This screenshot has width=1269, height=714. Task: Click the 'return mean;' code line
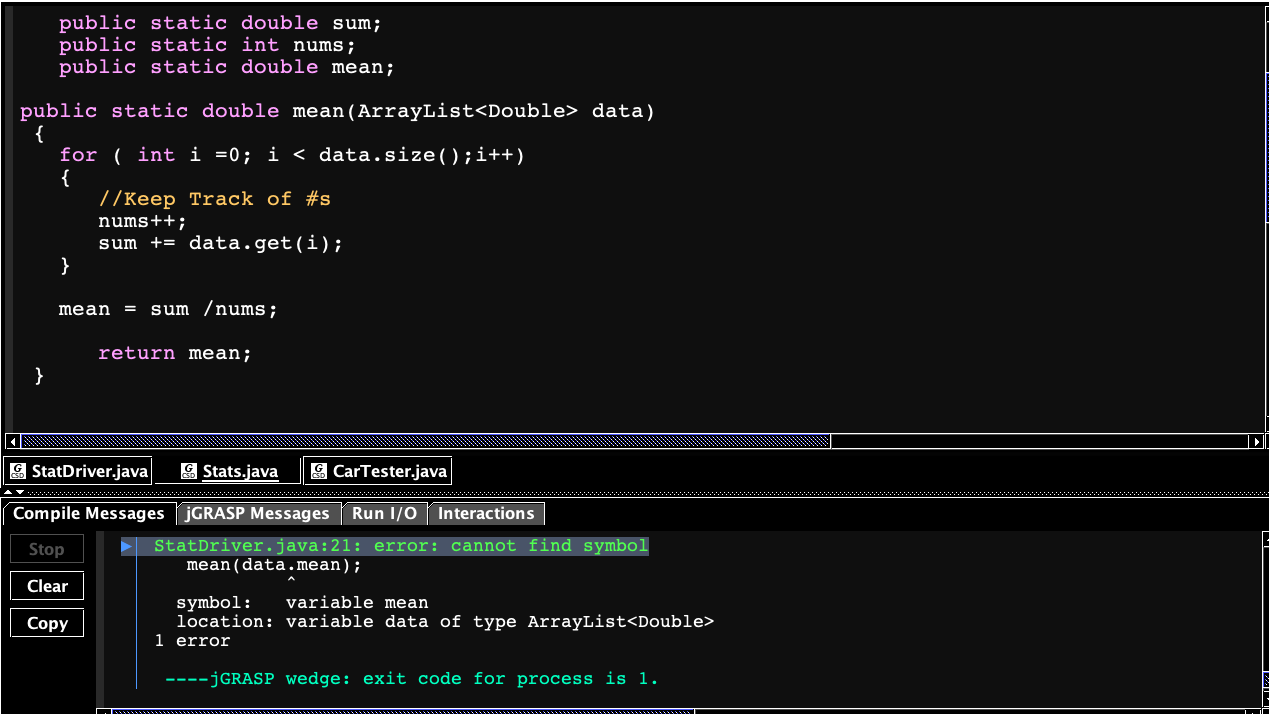[175, 353]
